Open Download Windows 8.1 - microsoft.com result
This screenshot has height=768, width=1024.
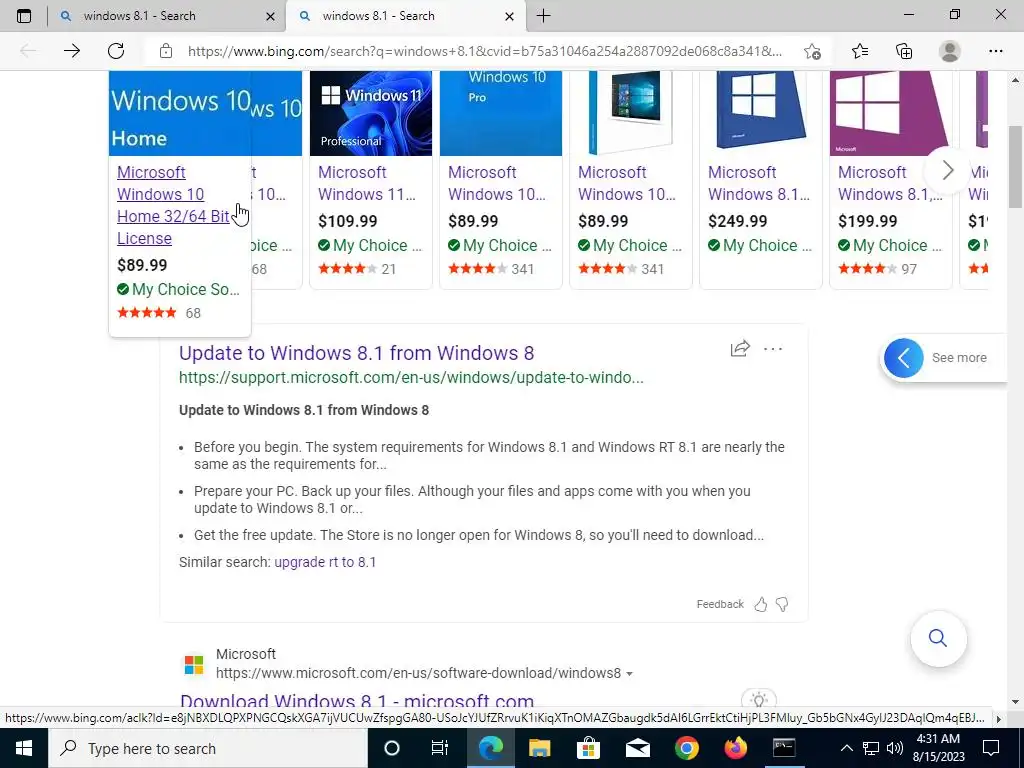[357, 701]
